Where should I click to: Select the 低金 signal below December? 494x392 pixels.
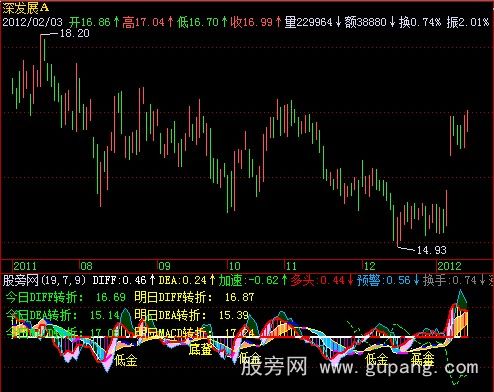377,360
